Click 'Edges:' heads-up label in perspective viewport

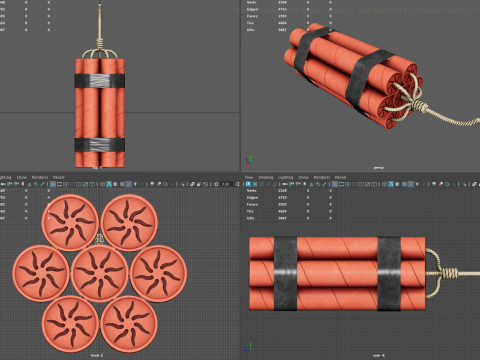pyautogui.click(x=252, y=9)
